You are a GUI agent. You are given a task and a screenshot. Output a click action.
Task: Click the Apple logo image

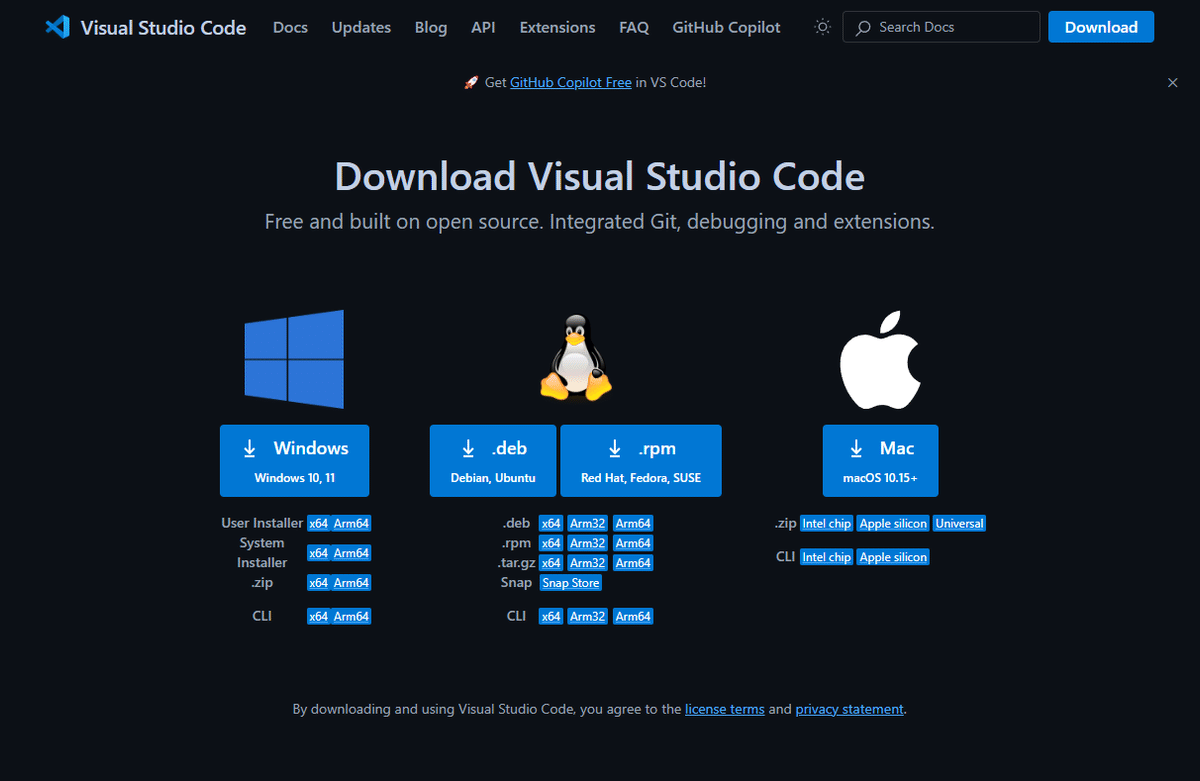tap(880, 360)
